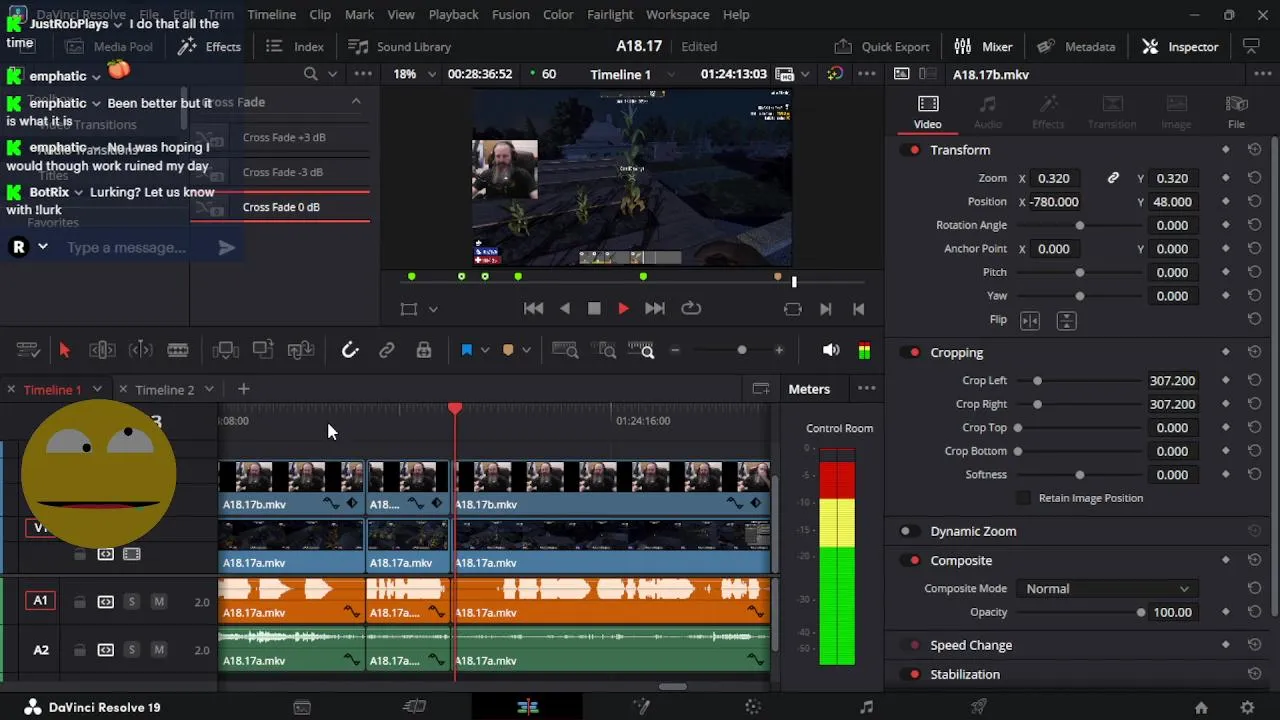The height and width of the screenshot is (720, 1280).
Task: Mute audio with the speaker icon
Action: (x=831, y=350)
